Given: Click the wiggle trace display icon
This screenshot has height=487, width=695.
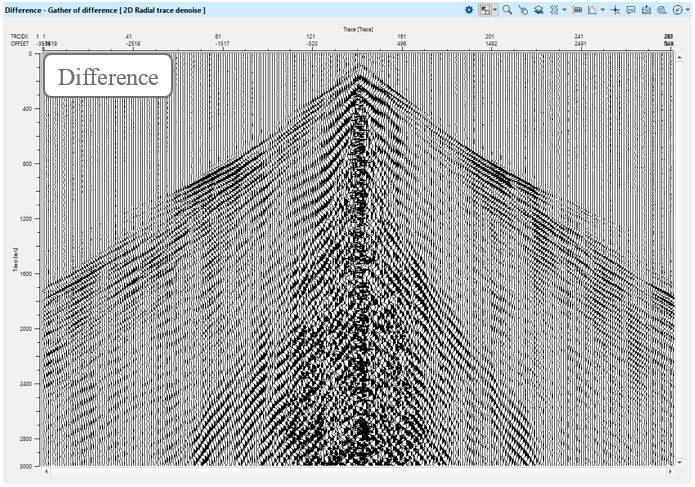Looking at the screenshot, I should [x=554, y=9].
